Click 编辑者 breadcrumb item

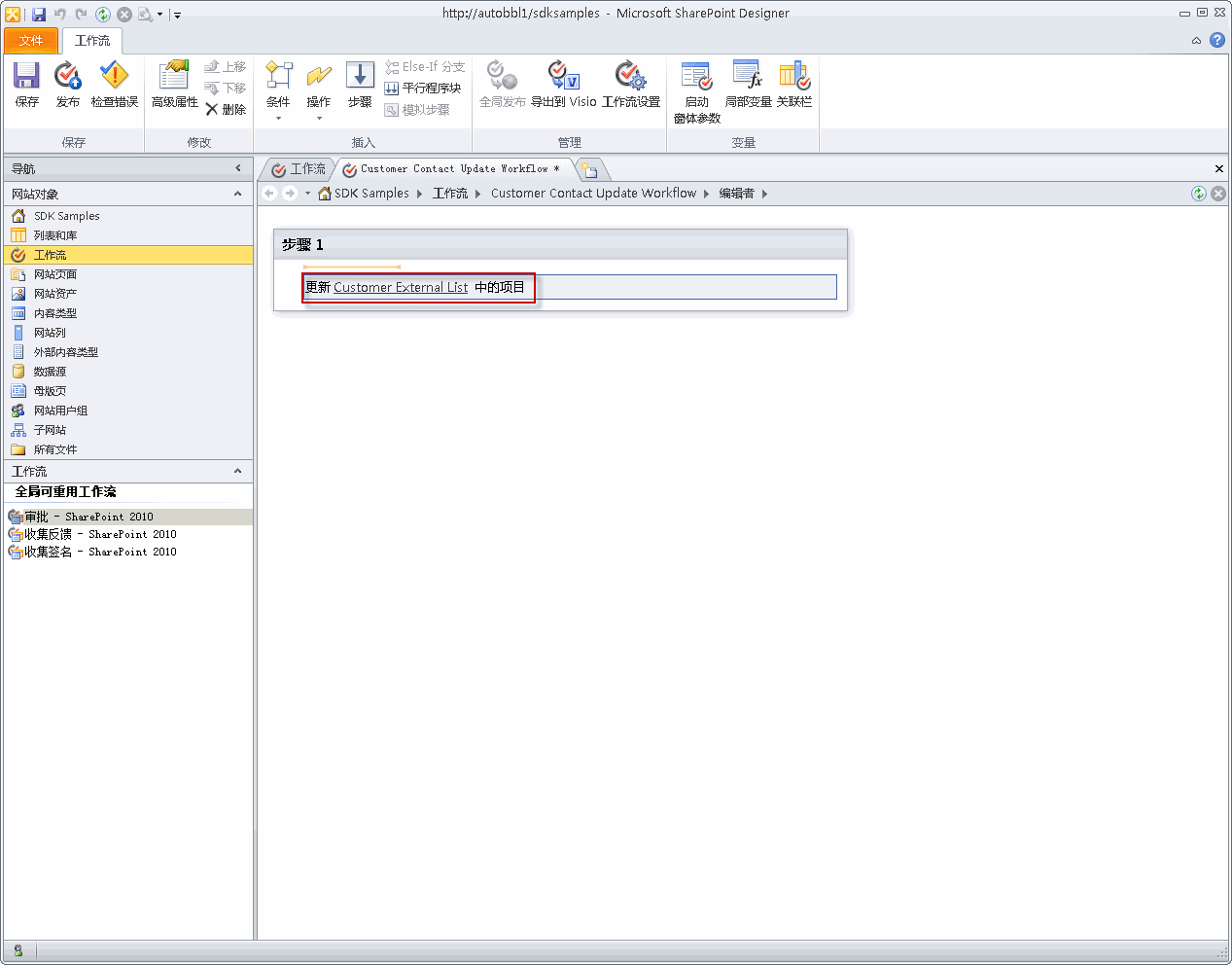pyautogui.click(x=736, y=194)
